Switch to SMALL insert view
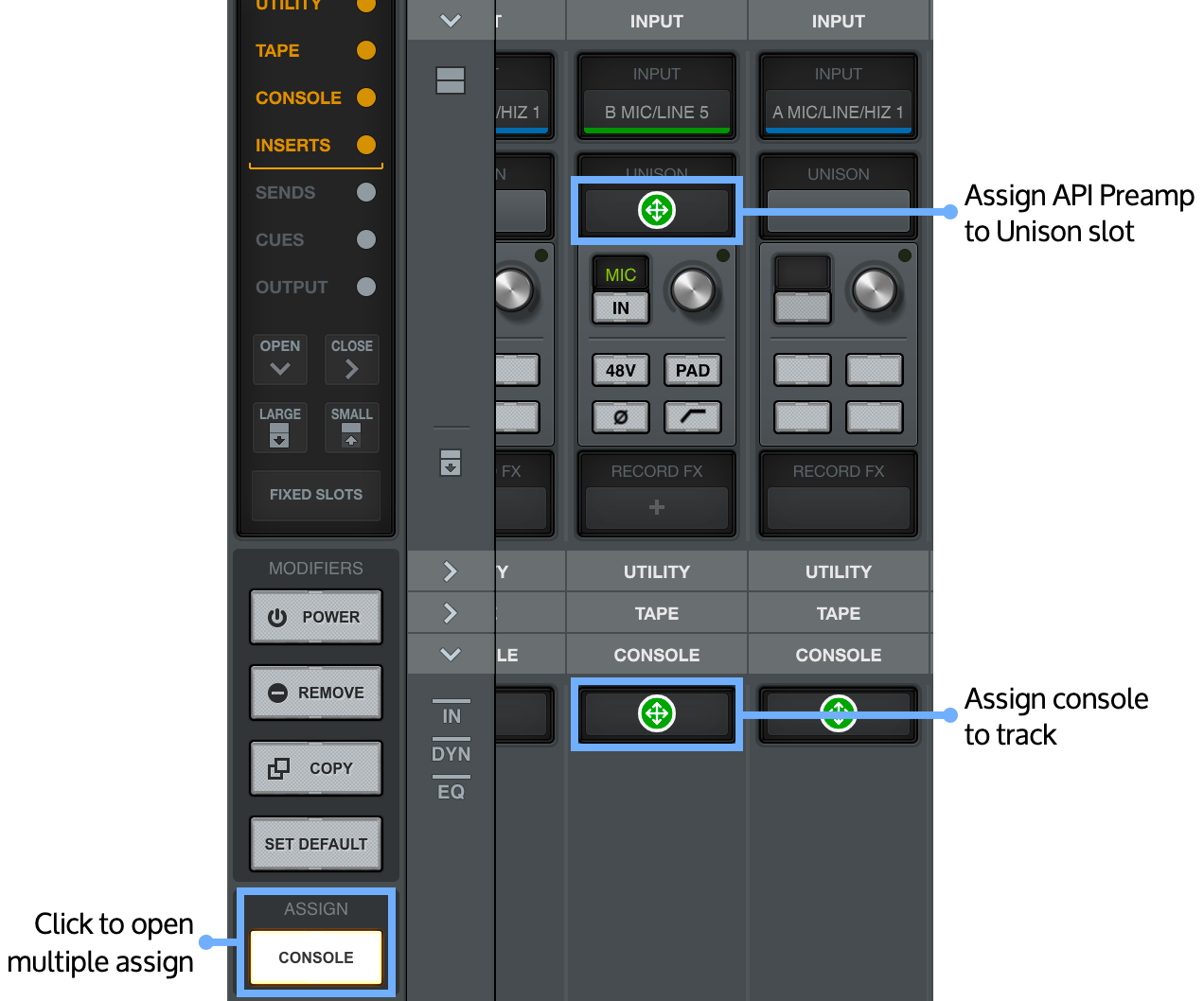The width and height of the screenshot is (1204, 1001). tap(352, 428)
